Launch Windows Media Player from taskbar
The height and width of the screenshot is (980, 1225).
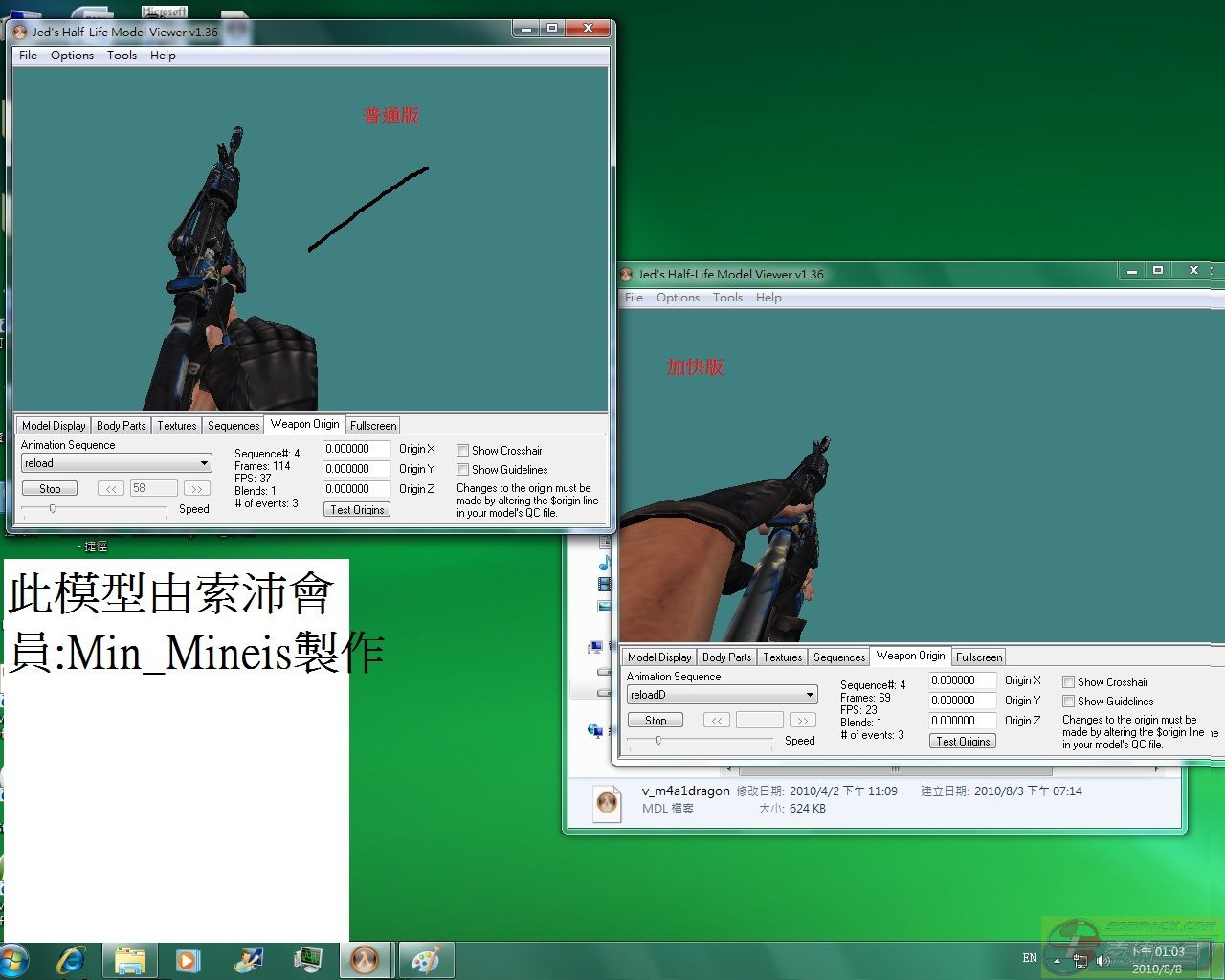tap(188, 959)
